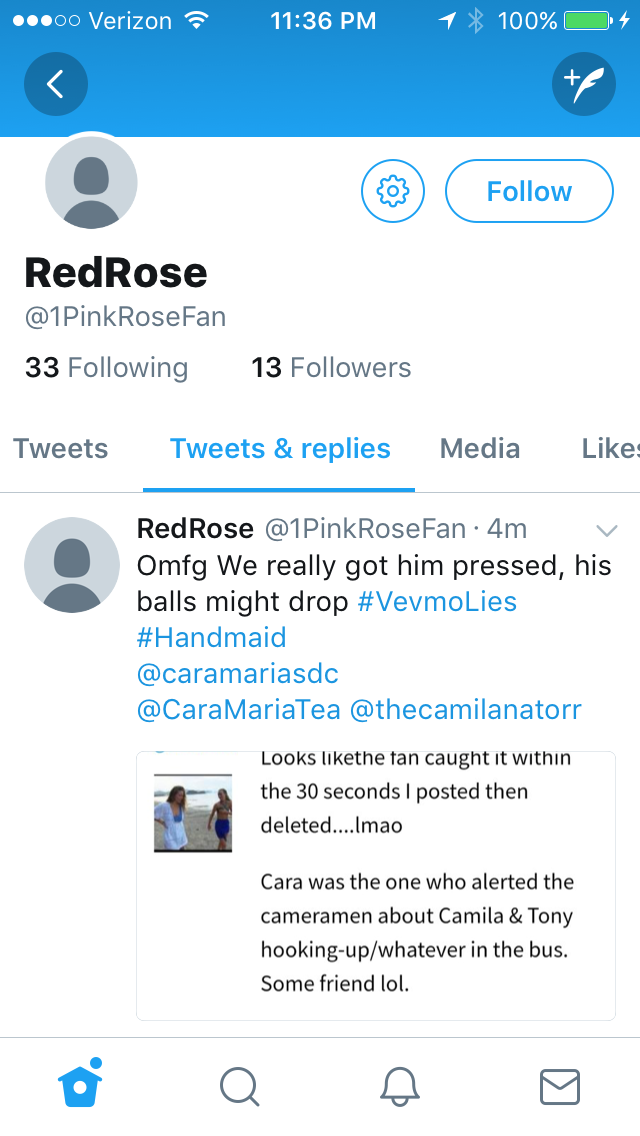Open profile settings gear icon
The width and height of the screenshot is (640, 1136).
coord(393,191)
